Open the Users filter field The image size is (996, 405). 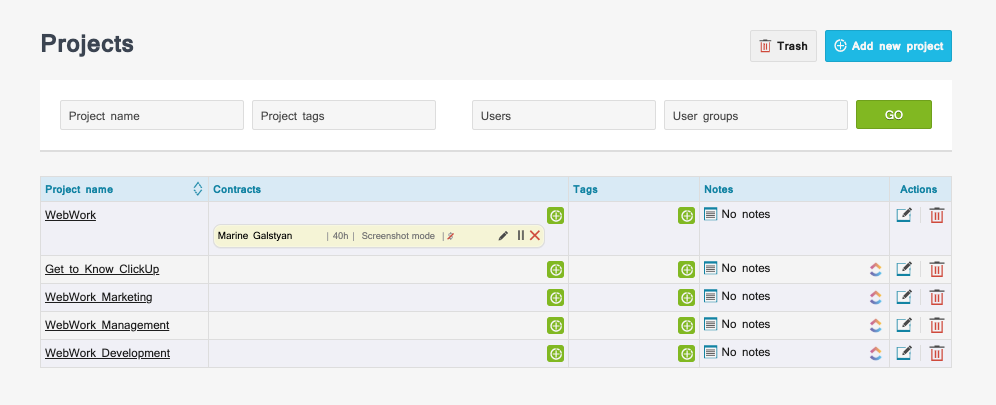(563, 116)
